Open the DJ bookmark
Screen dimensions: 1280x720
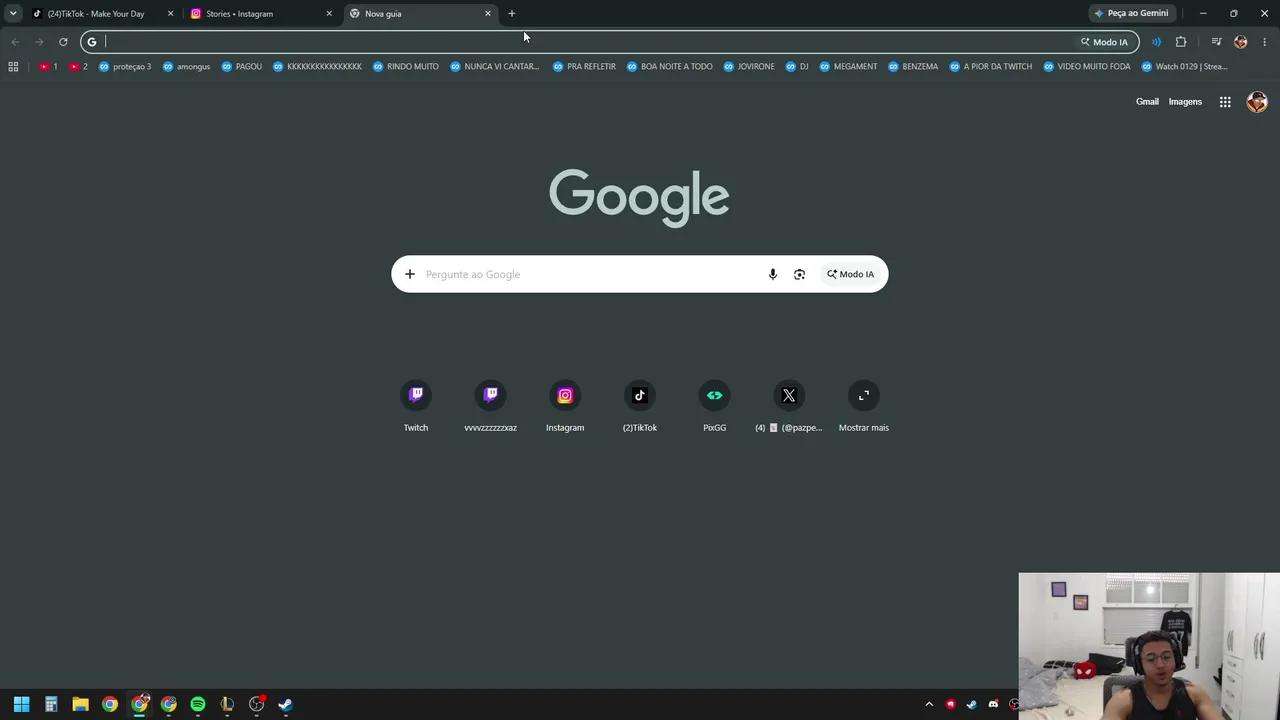(x=797, y=67)
